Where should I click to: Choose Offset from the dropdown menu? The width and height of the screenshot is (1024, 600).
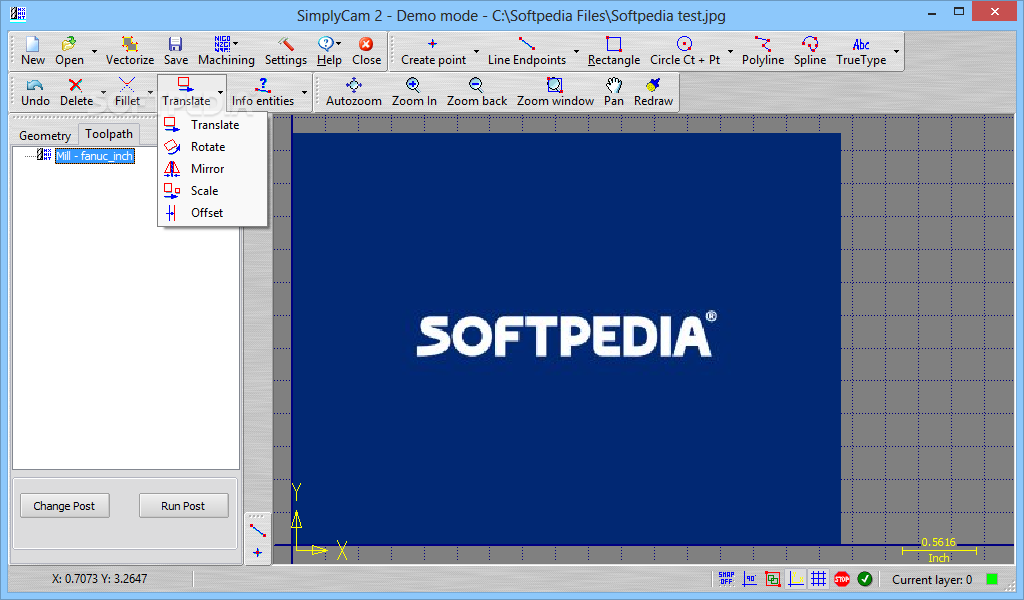click(212, 213)
